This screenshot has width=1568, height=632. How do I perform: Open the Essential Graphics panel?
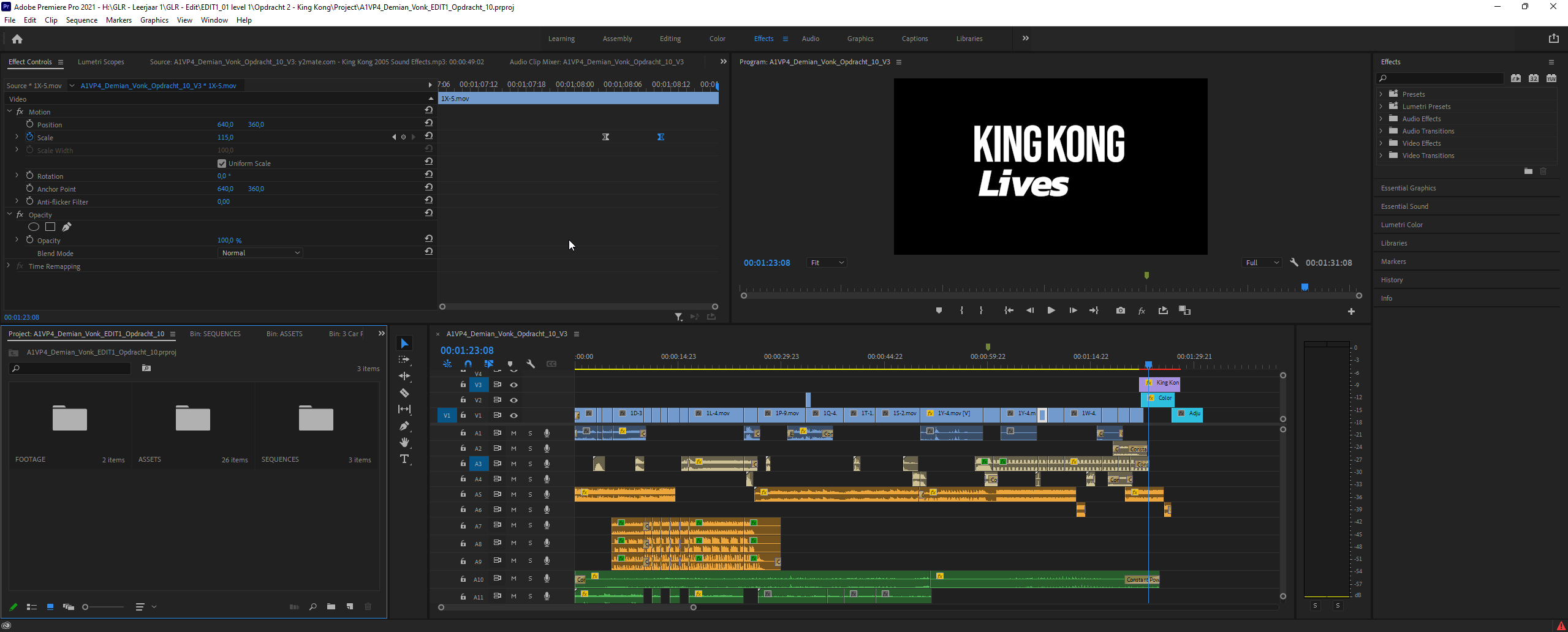click(1408, 188)
